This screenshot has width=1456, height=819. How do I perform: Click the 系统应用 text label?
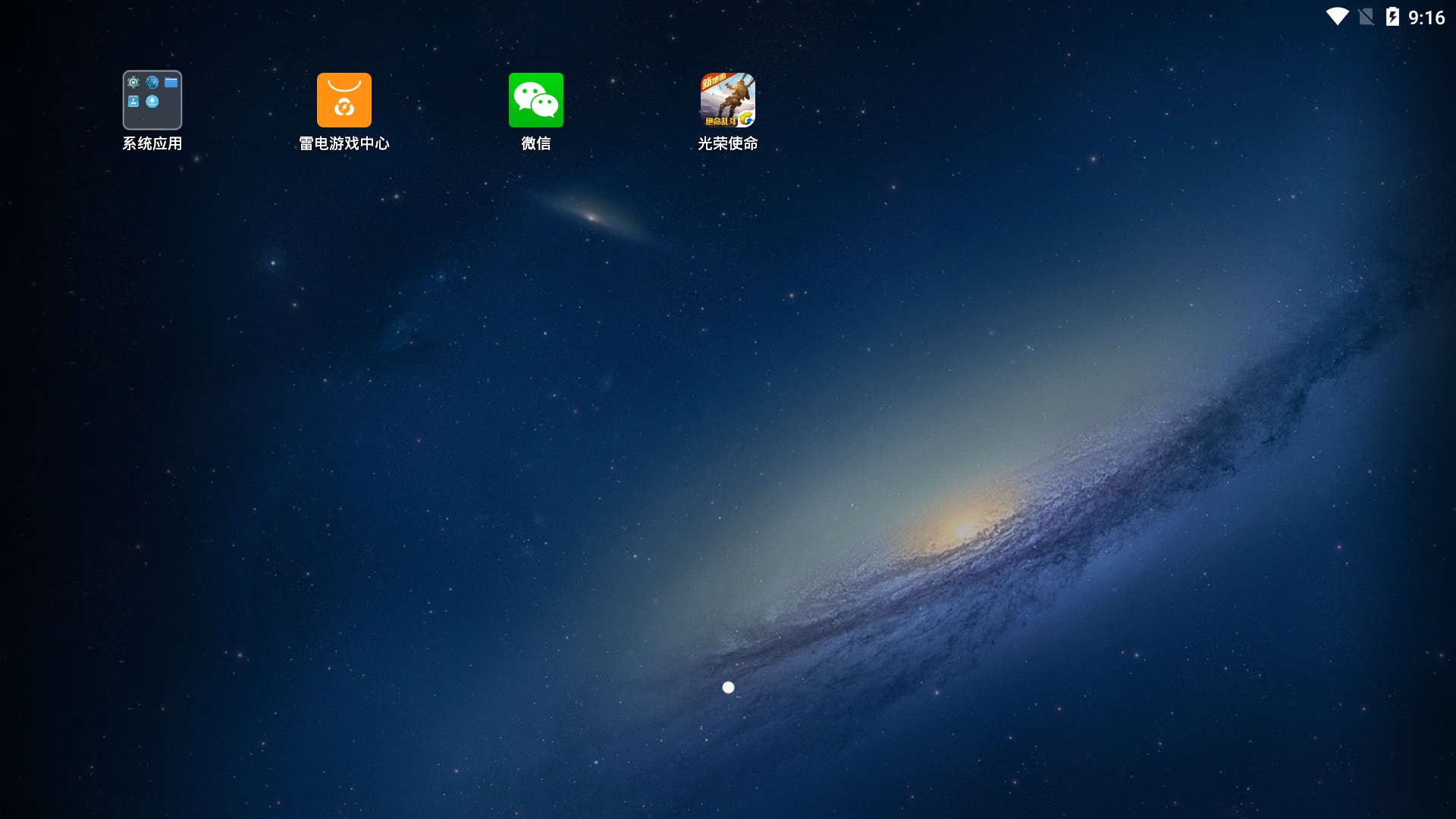152,143
